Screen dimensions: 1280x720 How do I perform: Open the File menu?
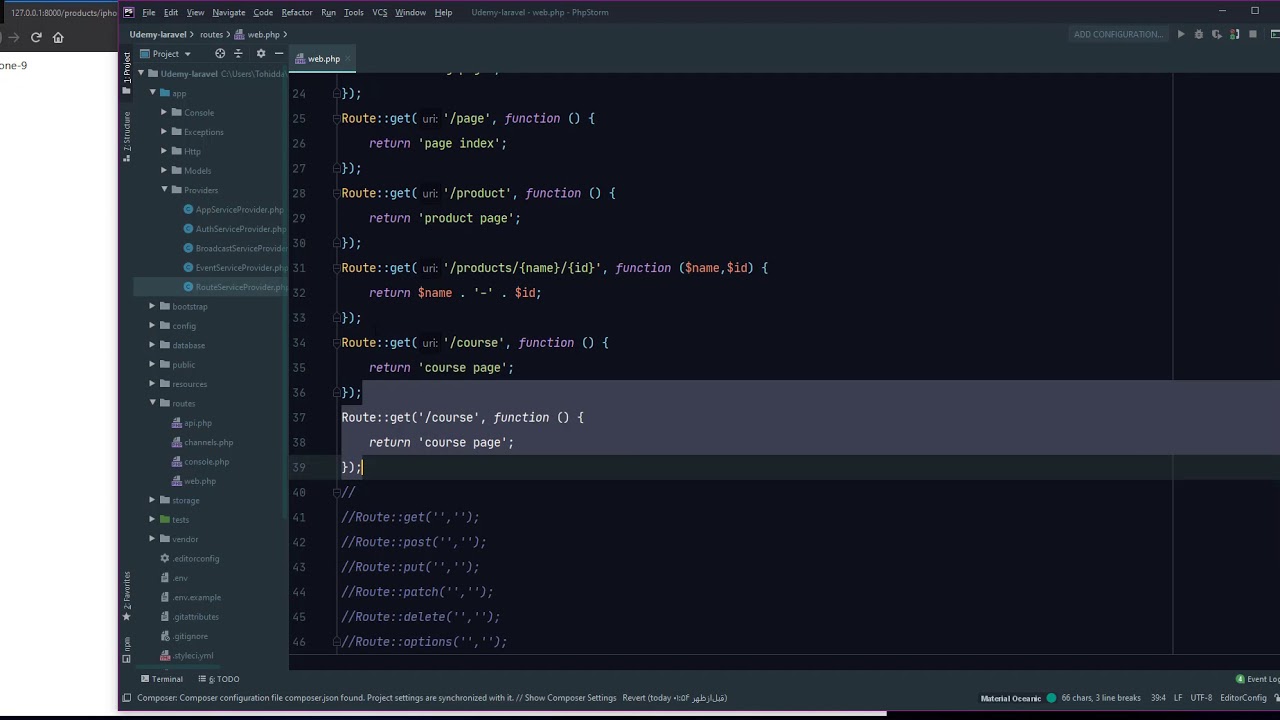tap(148, 12)
